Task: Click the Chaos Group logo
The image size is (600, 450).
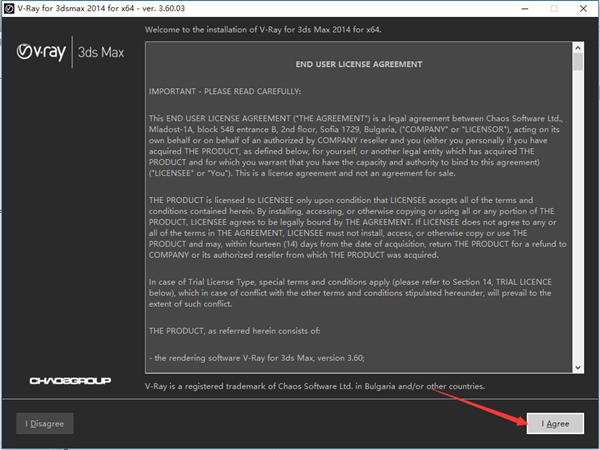Action: pos(68,382)
